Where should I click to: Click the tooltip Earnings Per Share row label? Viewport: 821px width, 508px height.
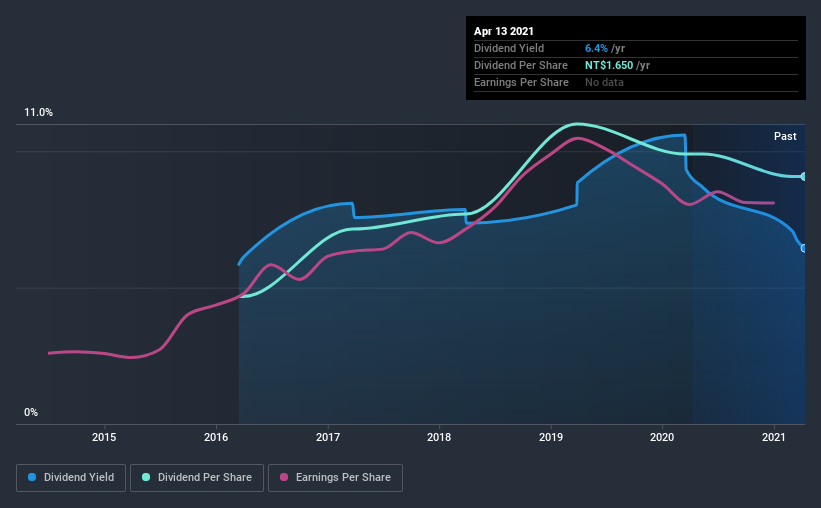click(x=521, y=82)
